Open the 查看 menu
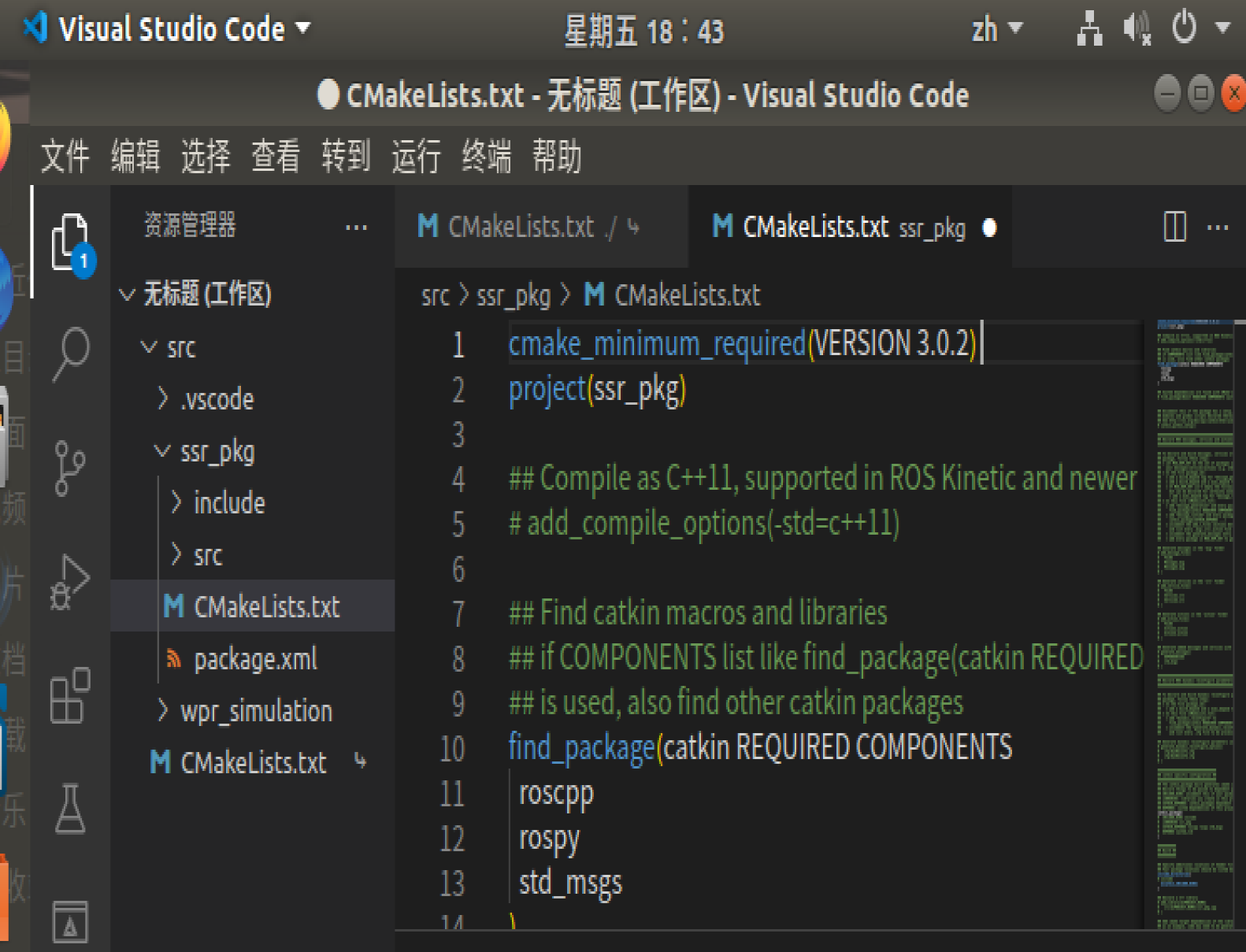 276,155
